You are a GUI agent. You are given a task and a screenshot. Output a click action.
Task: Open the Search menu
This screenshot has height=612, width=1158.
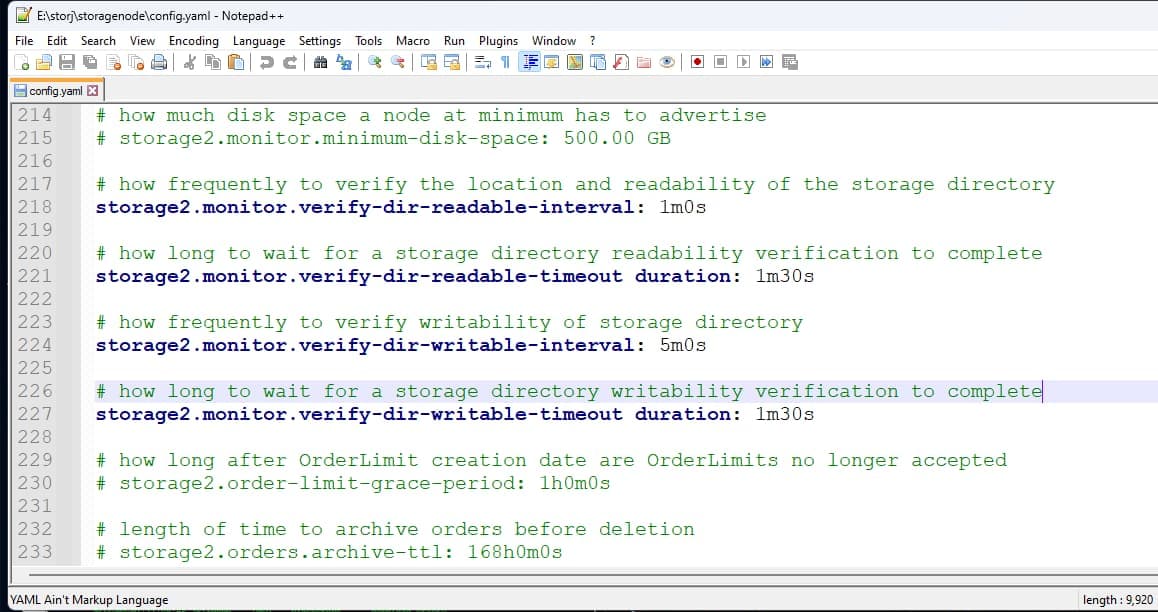(x=98, y=41)
